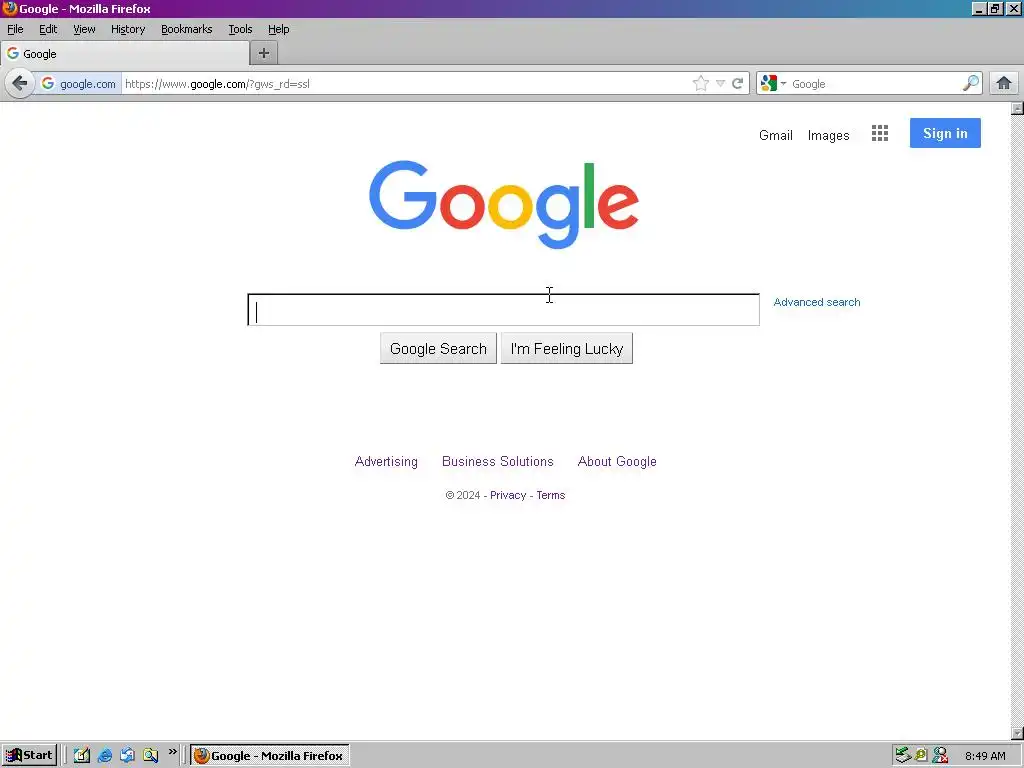Open the Advertising link
This screenshot has height=768, width=1024.
pyautogui.click(x=386, y=462)
